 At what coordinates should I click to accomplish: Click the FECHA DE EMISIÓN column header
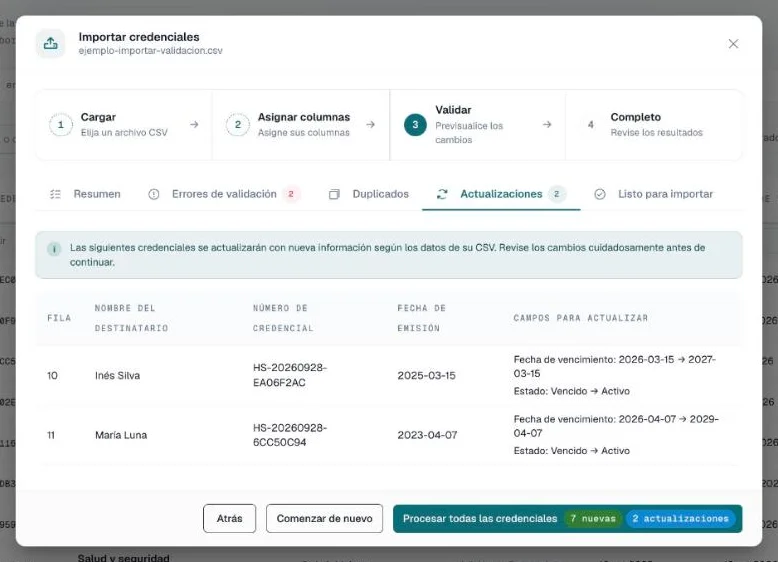click(x=421, y=318)
